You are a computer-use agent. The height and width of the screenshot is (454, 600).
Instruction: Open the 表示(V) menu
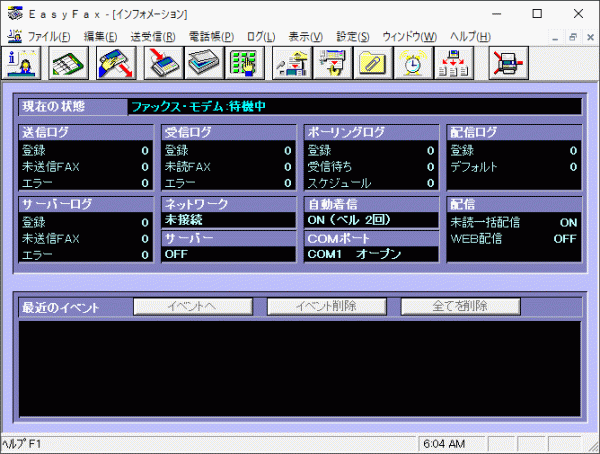(x=305, y=37)
